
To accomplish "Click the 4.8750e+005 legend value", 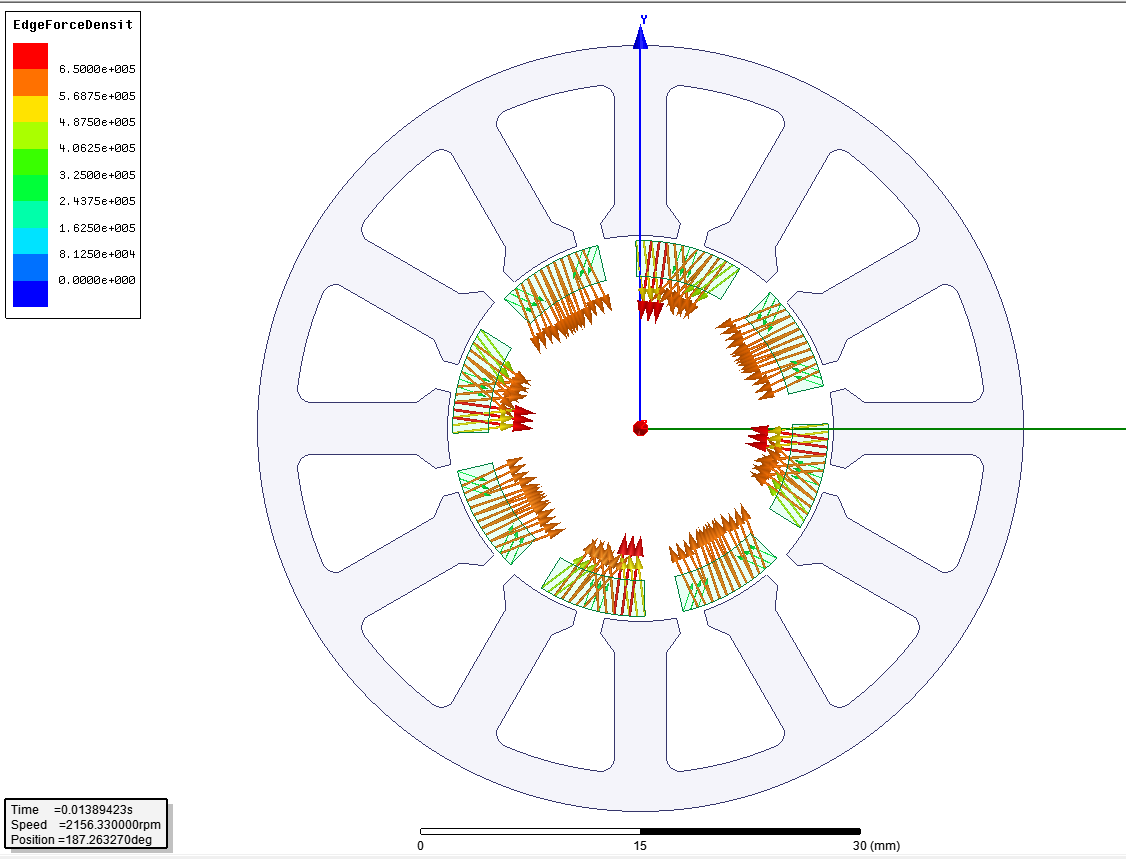I will click(x=97, y=122).
